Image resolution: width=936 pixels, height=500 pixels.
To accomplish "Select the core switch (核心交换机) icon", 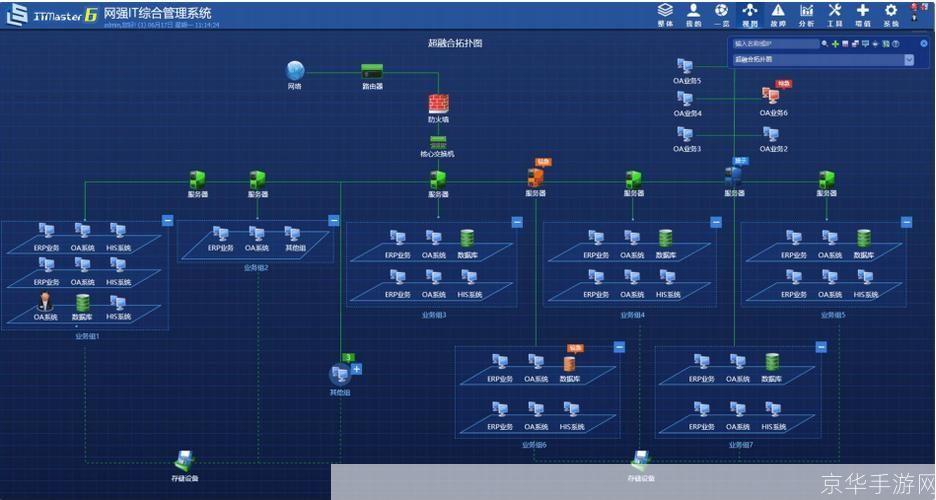I will pos(437,141).
